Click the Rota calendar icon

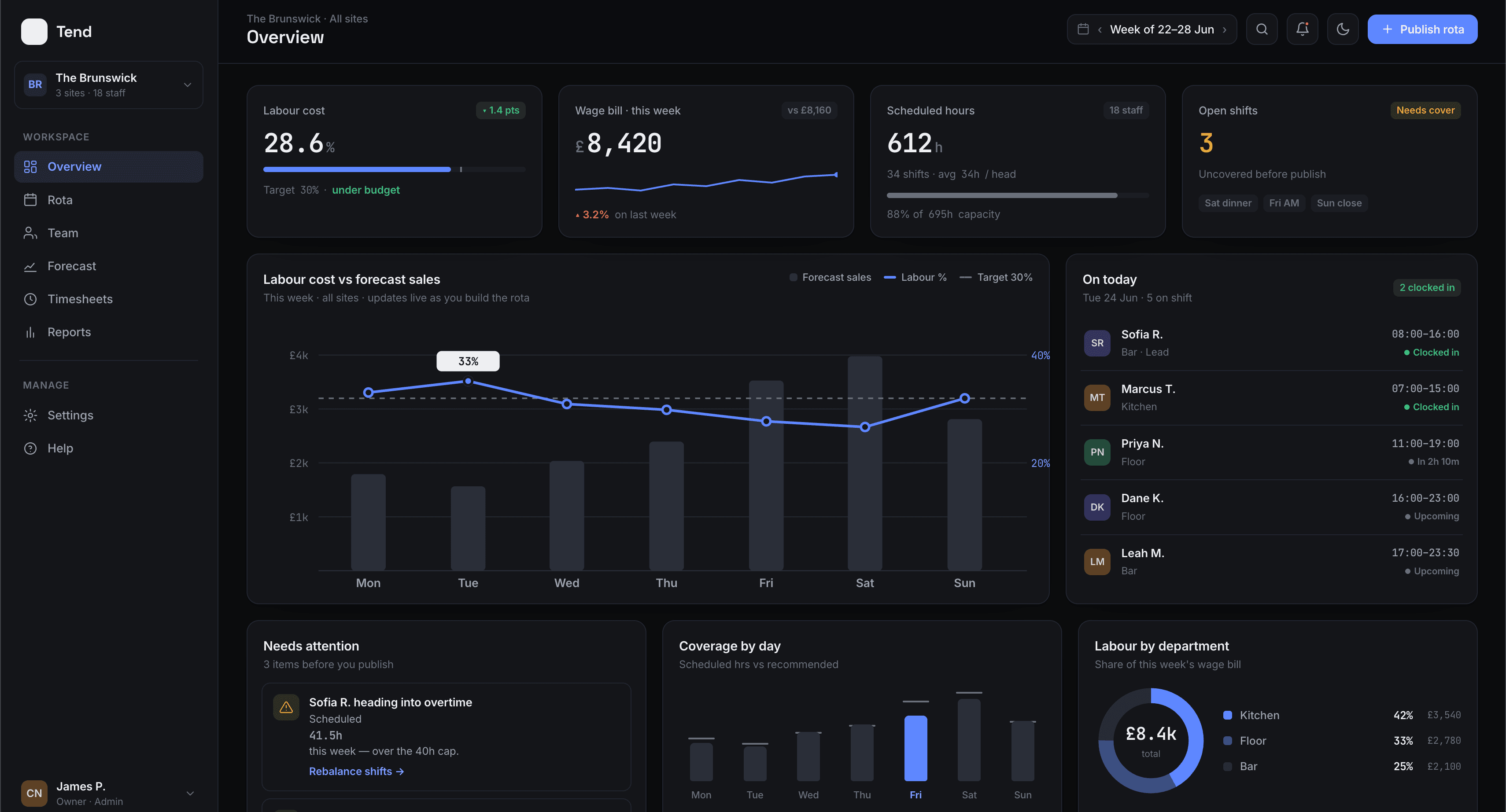[x=30, y=200]
